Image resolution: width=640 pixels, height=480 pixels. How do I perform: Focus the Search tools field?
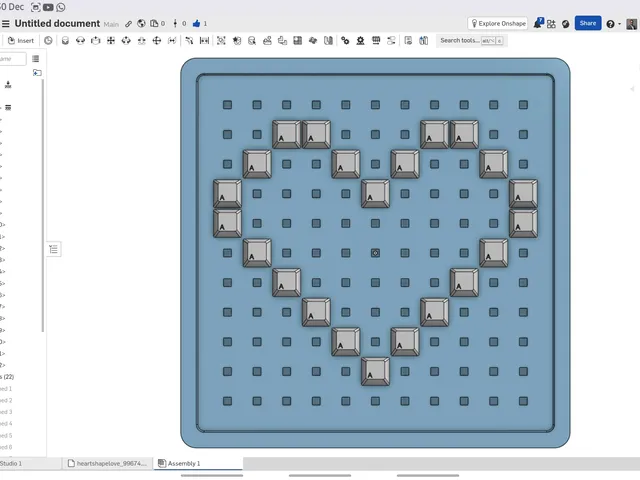tap(471, 40)
